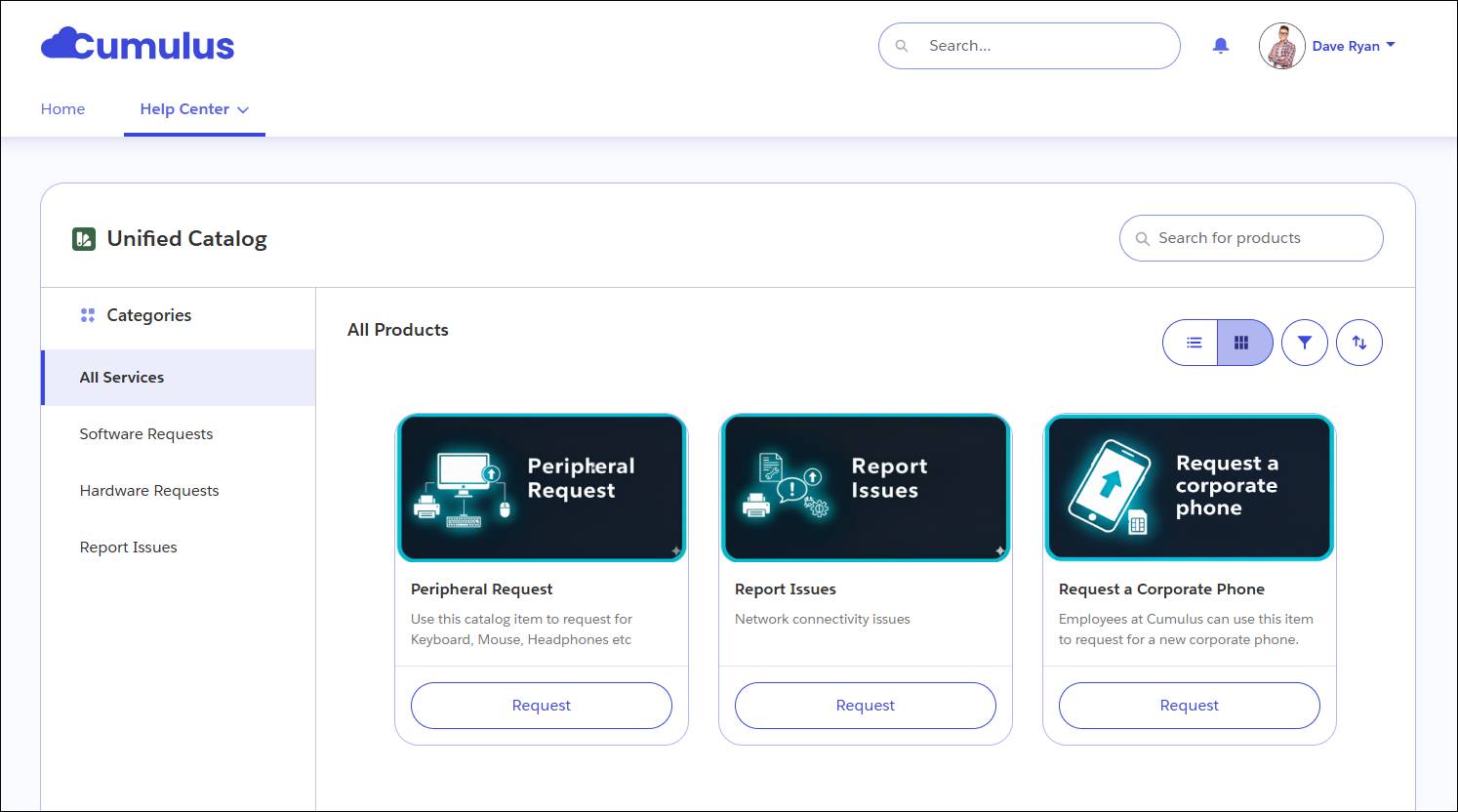Select Hardware Requests category
The image size is (1458, 812).
tap(179, 491)
